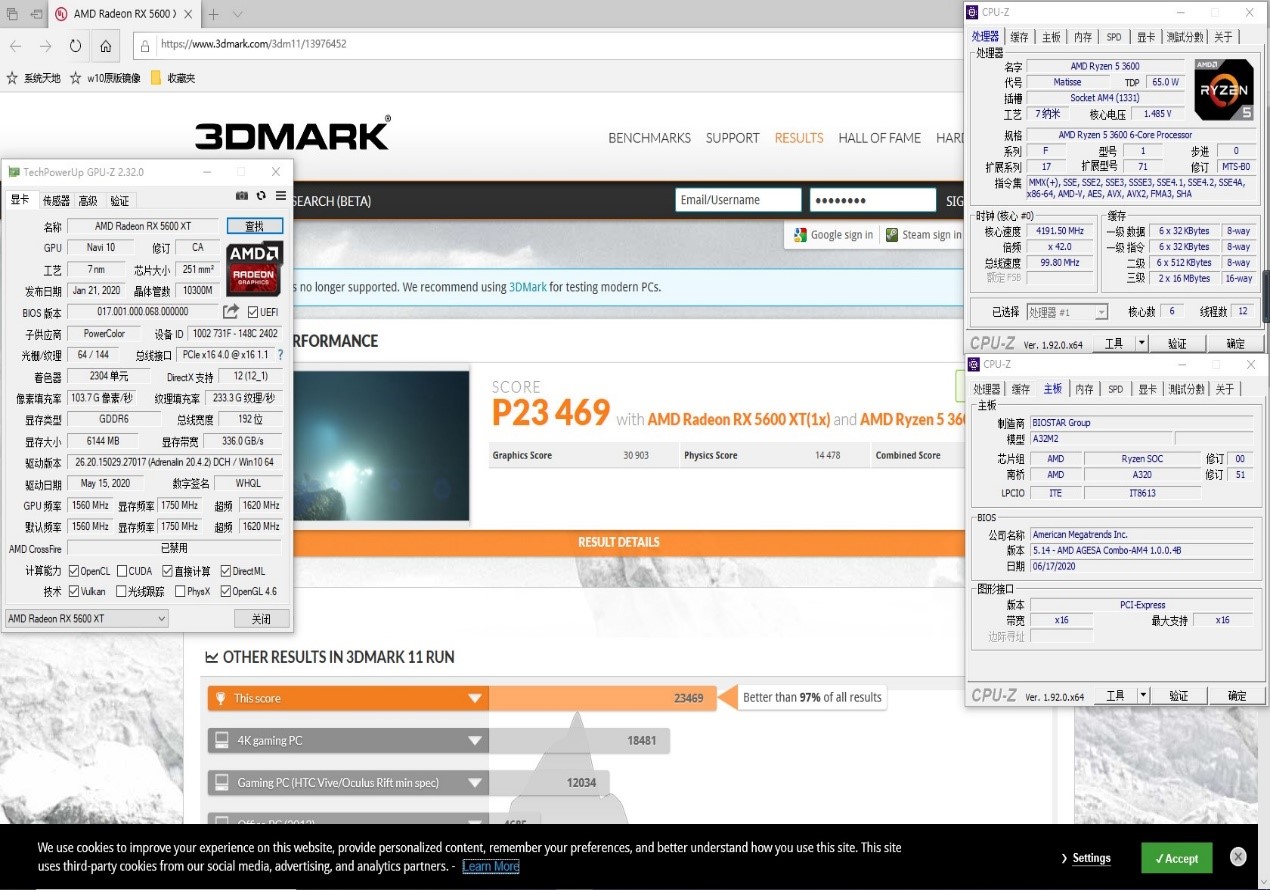Open the 内存 tab in mainboard CPU-Z window

coord(1083,389)
